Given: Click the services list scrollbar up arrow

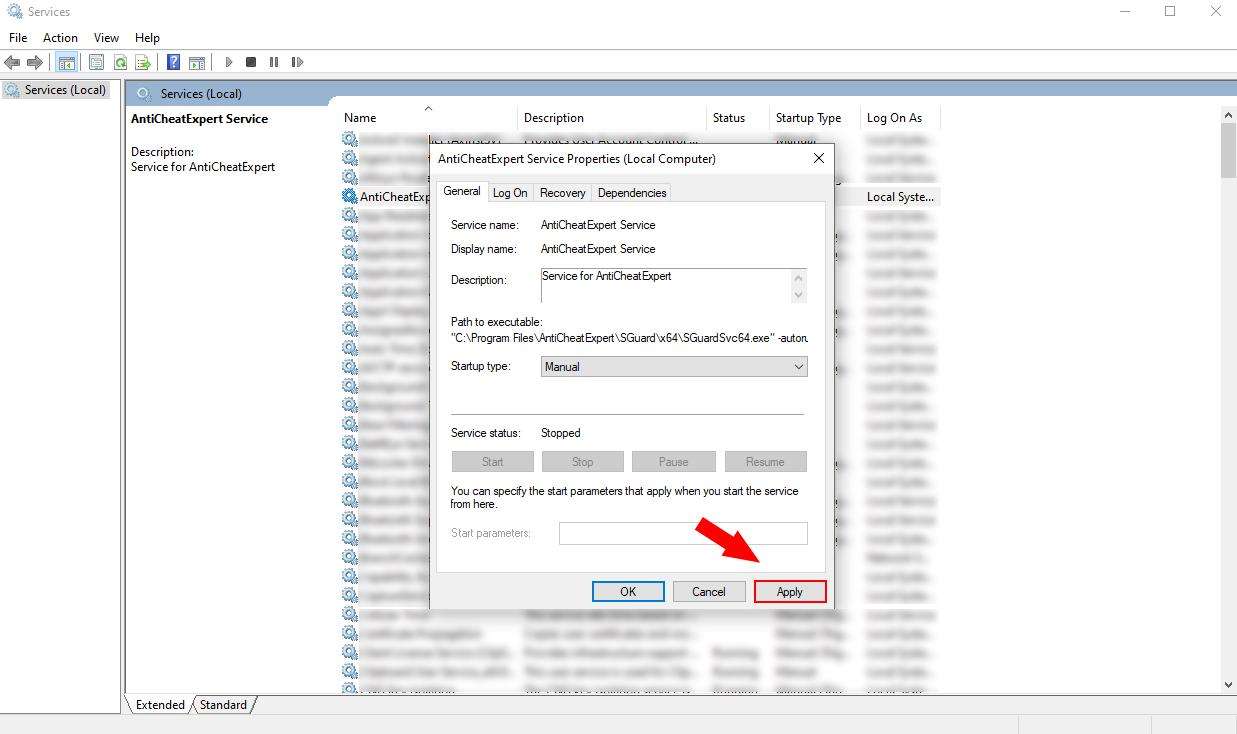Looking at the screenshot, I should pos(1228,115).
